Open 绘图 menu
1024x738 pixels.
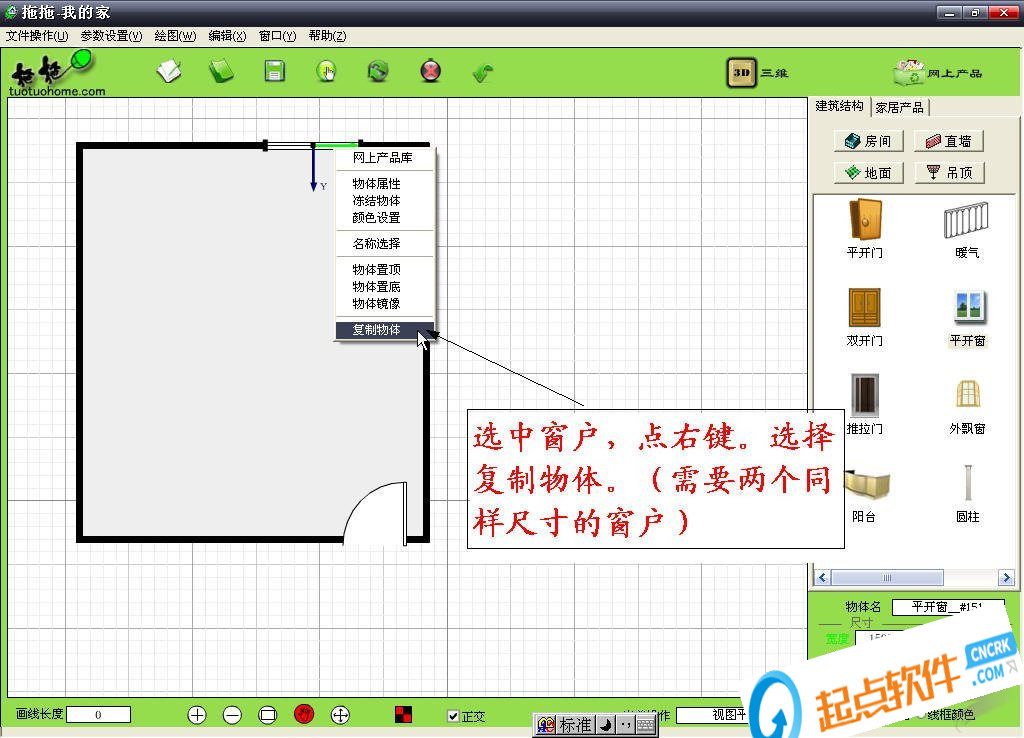pos(175,36)
